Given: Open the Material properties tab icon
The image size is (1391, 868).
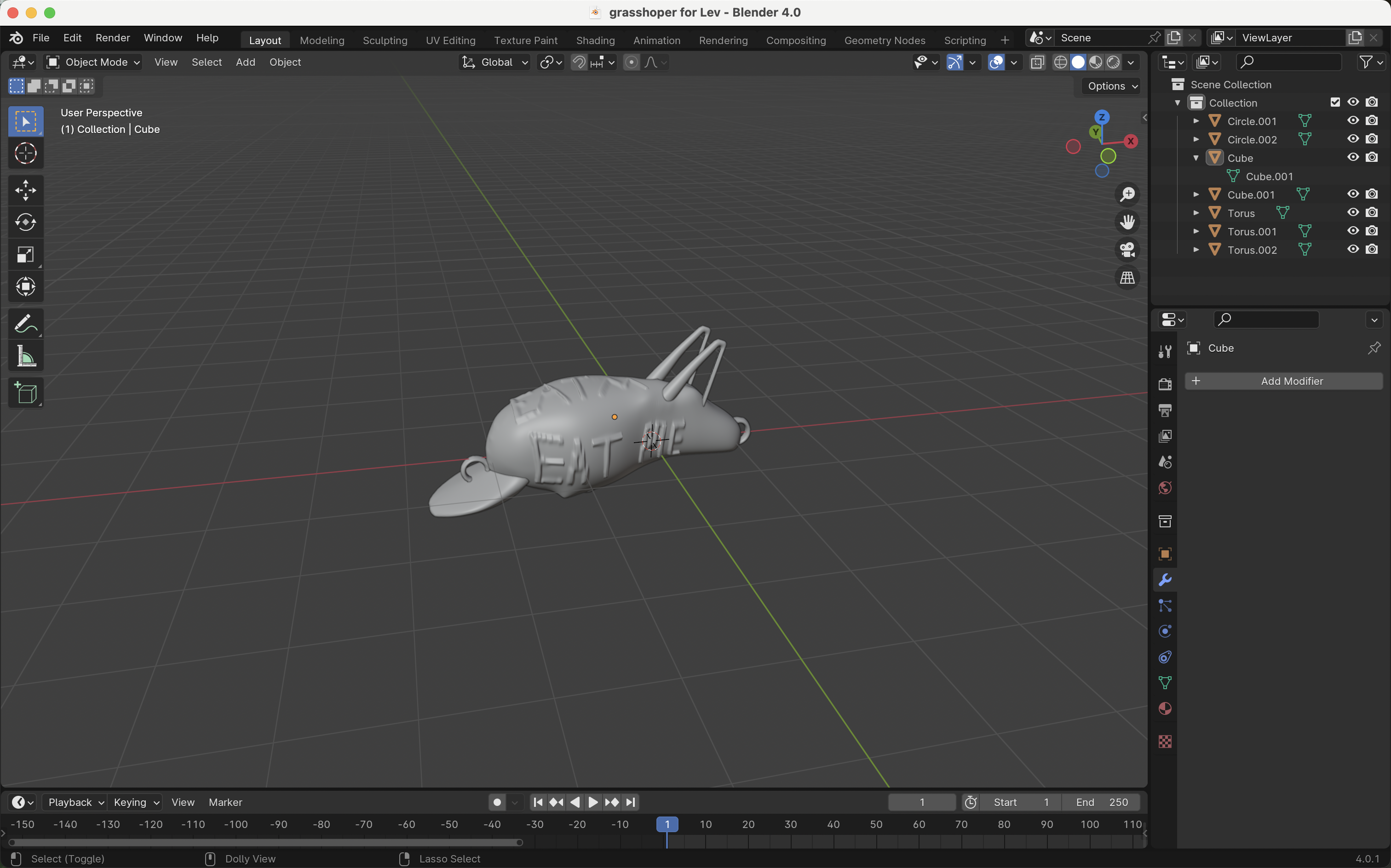Looking at the screenshot, I should point(1165,709).
